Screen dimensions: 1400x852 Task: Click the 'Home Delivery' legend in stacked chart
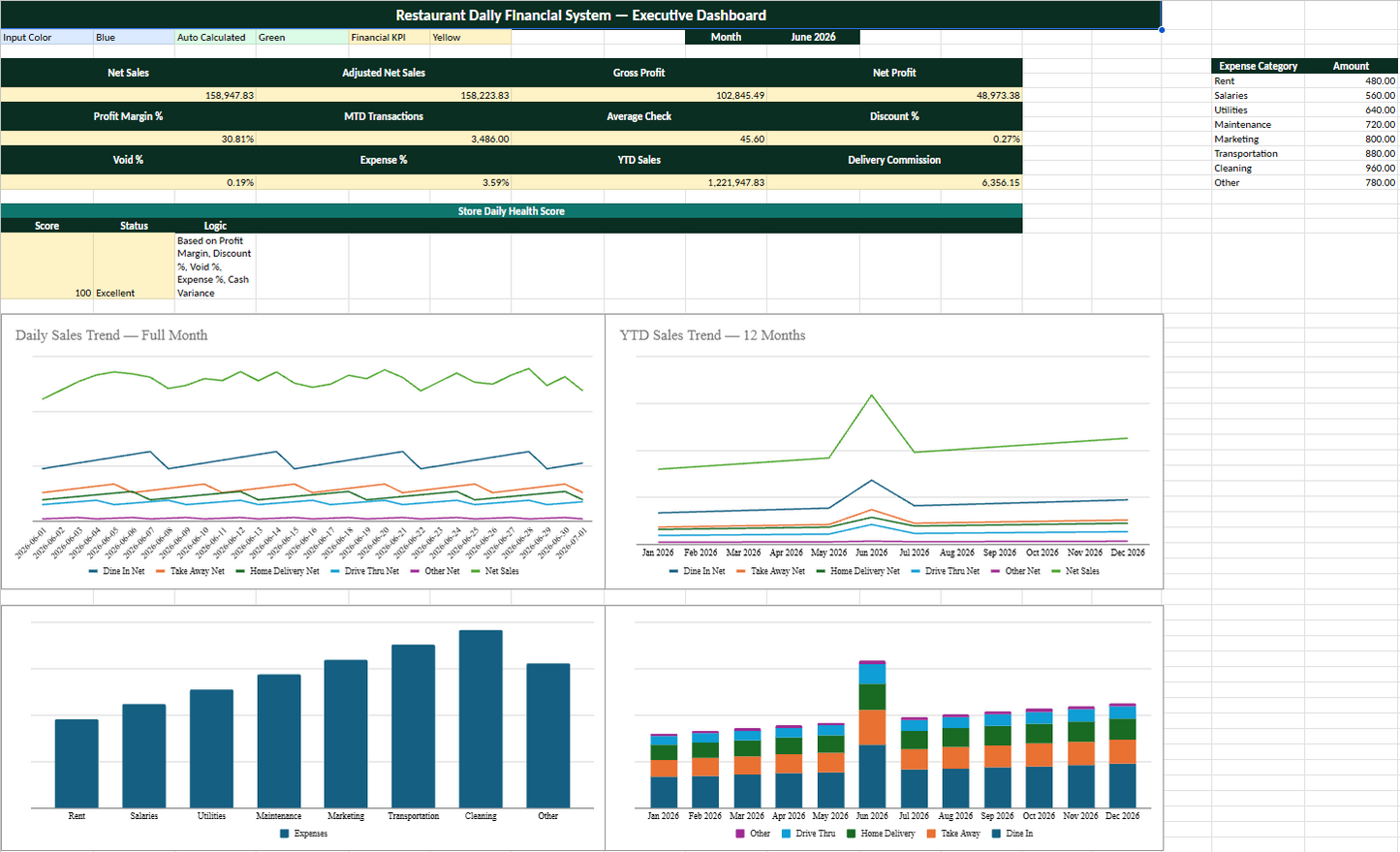click(881, 834)
